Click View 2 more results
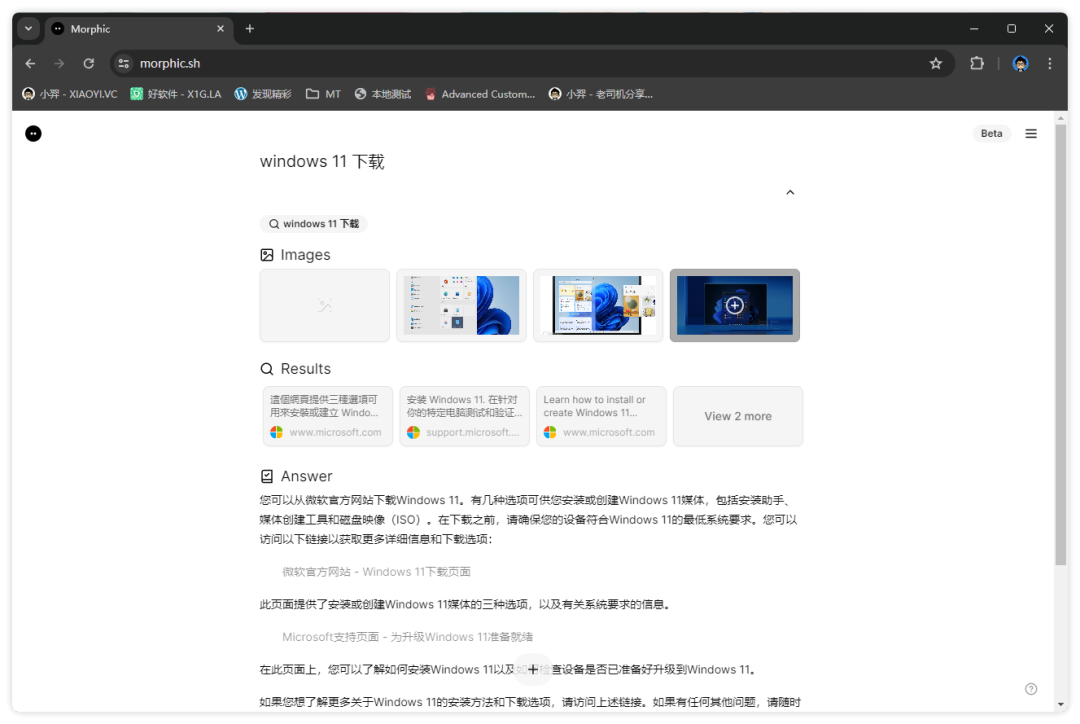This screenshot has height=724, width=1080. [738, 416]
